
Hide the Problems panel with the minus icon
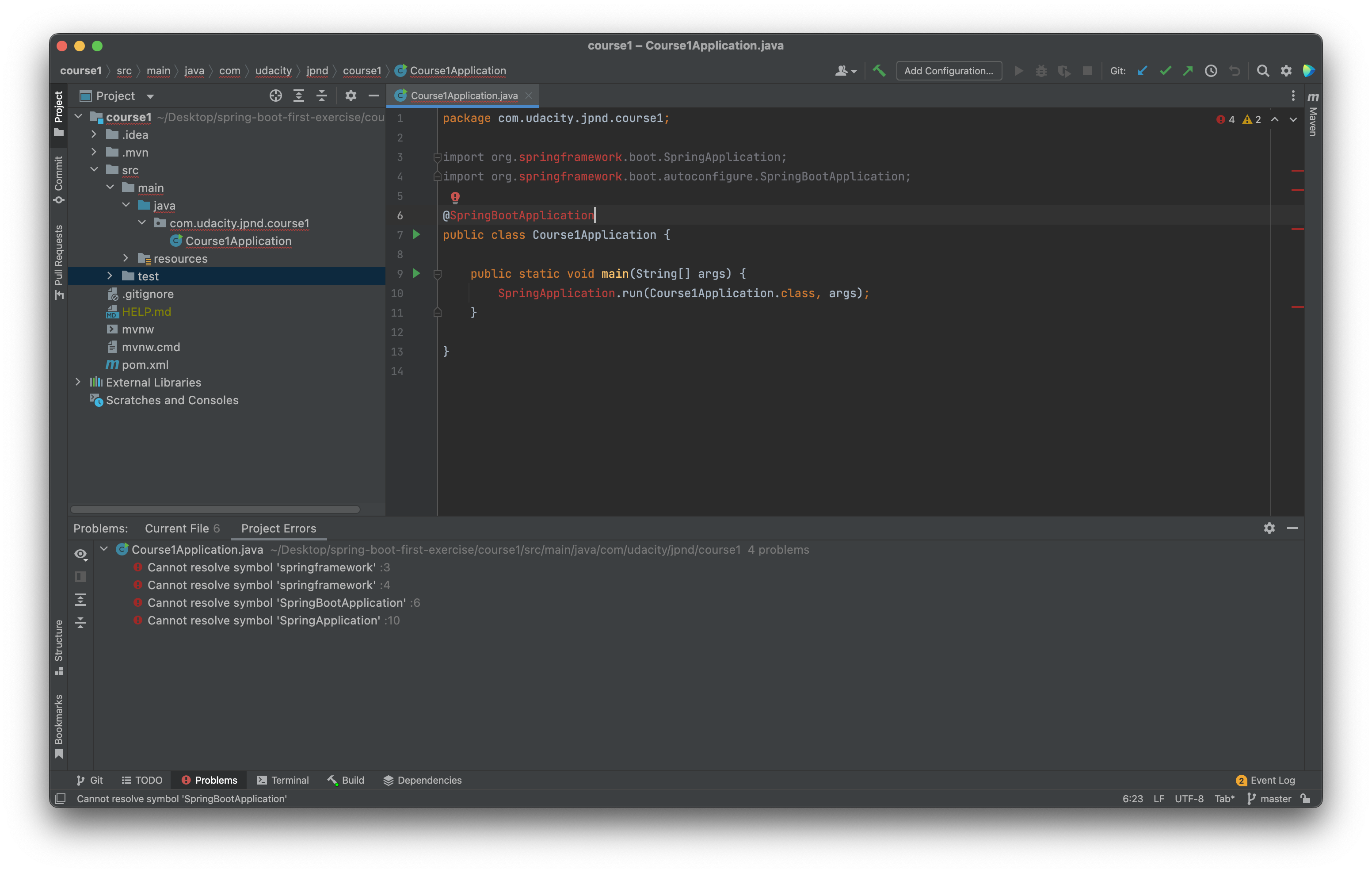pos(1292,528)
